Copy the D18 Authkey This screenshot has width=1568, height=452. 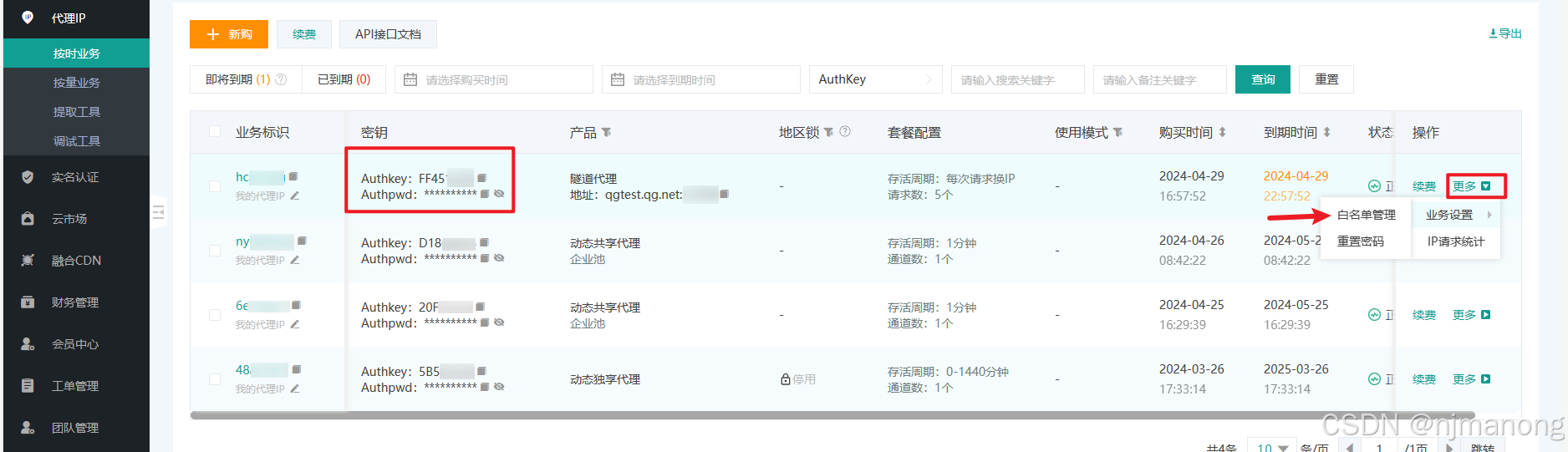point(484,242)
